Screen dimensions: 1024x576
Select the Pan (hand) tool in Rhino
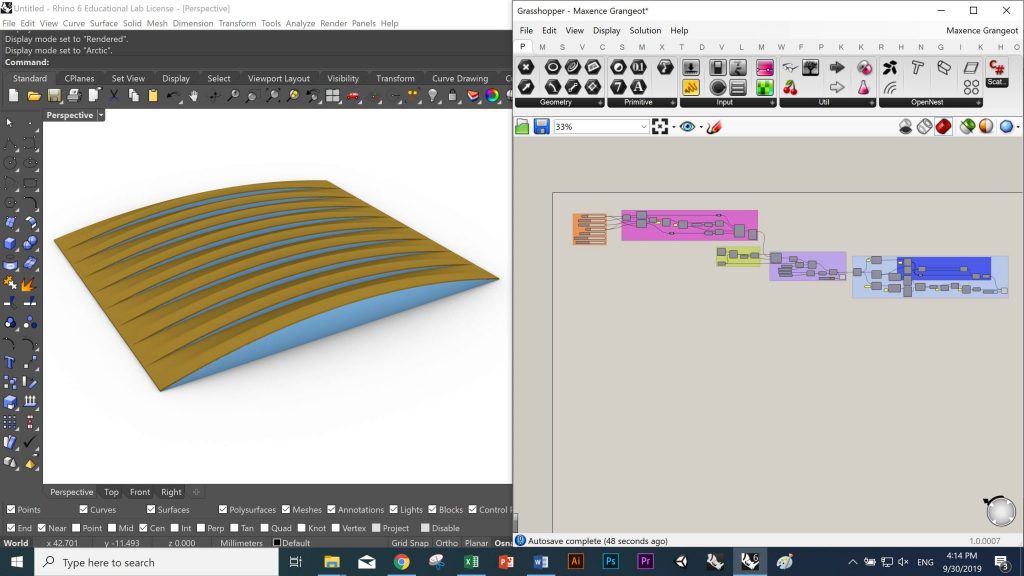click(x=193, y=96)
